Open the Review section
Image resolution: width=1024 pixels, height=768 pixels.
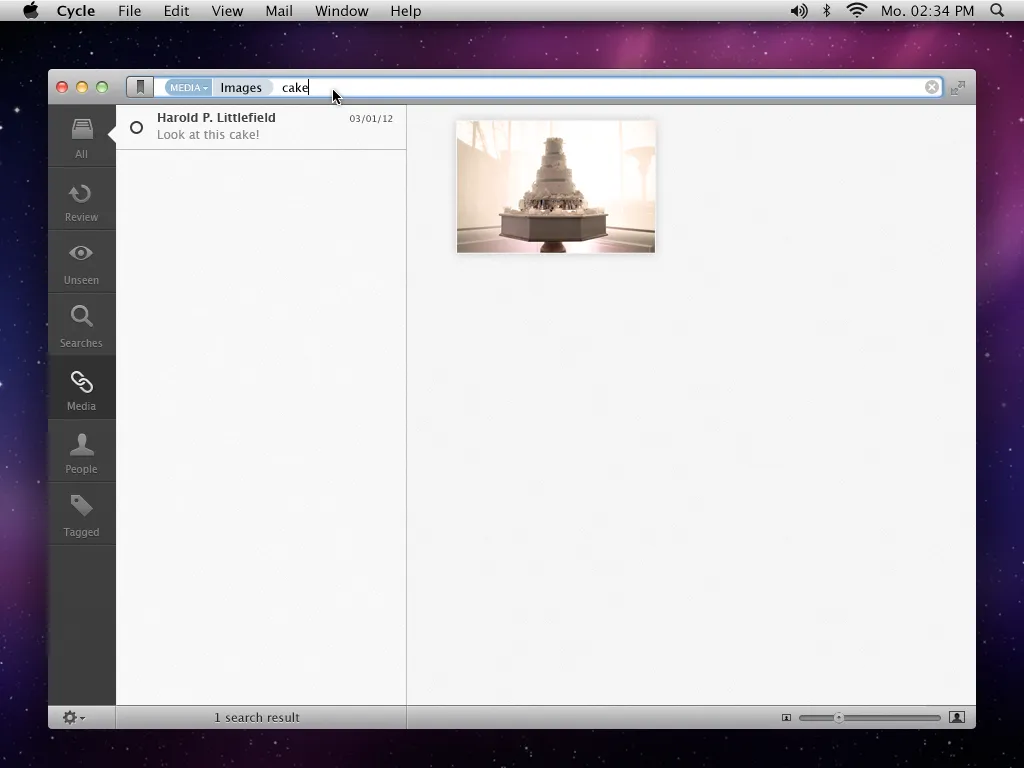[x=82, y=199]
